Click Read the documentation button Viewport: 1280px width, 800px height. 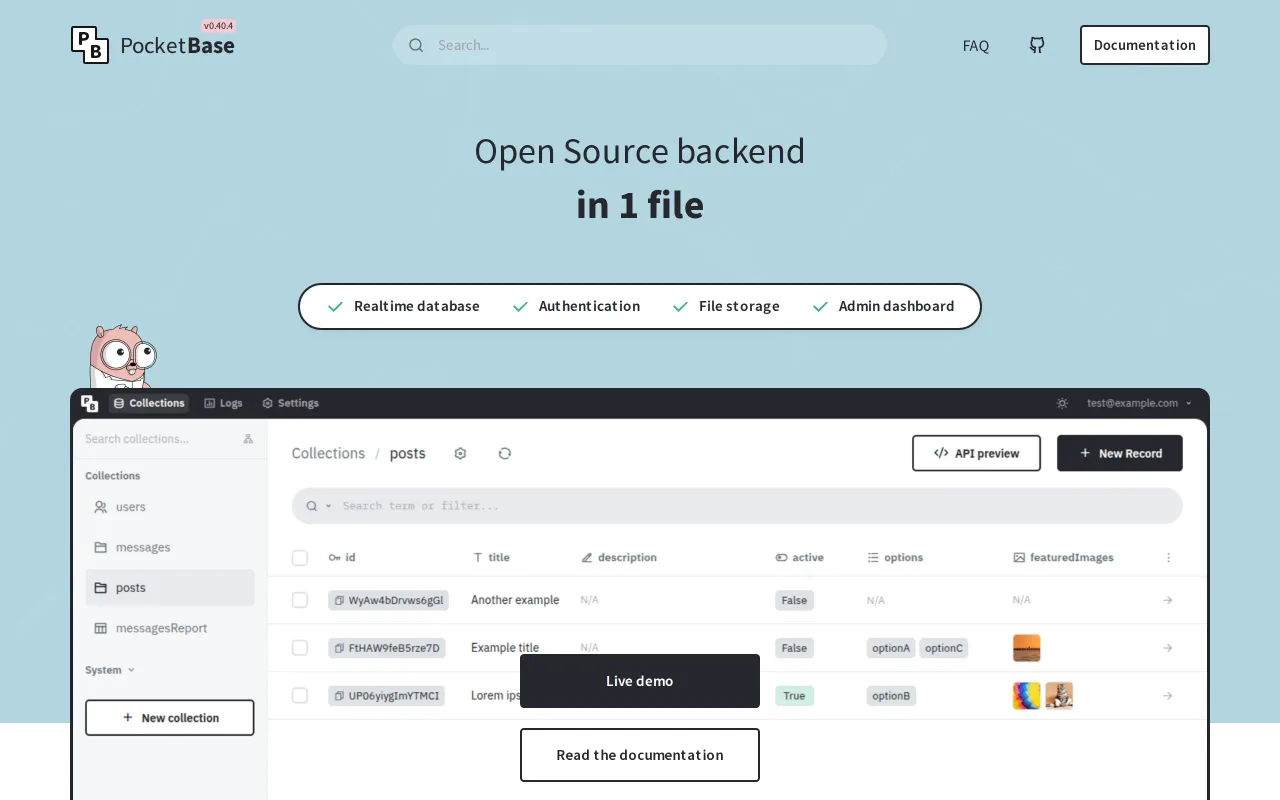click(640, 755)
